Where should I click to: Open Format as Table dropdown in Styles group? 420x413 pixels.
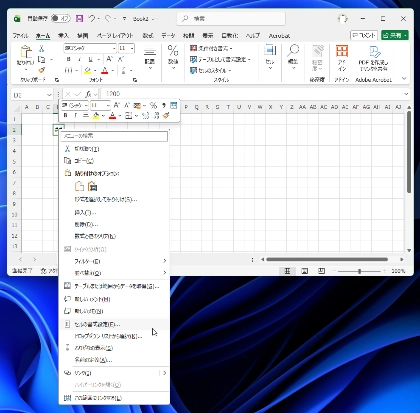point(220,59)
